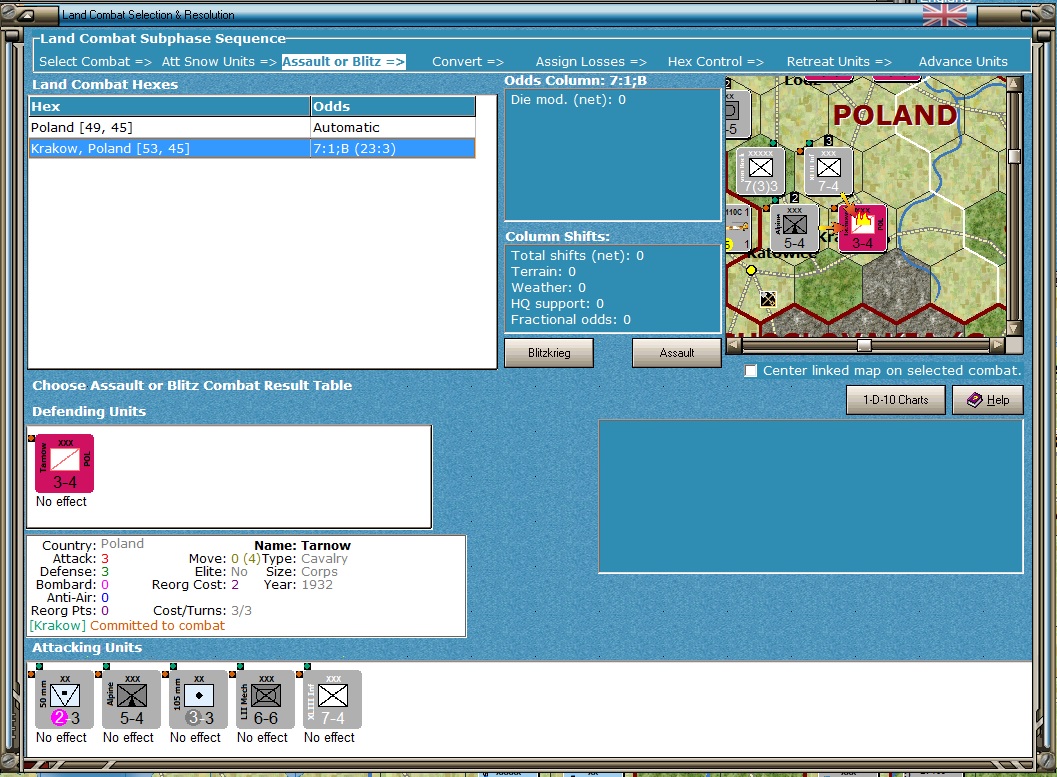
Task: Click the British flag icon in title bar
Action: (x=944, y=13)
